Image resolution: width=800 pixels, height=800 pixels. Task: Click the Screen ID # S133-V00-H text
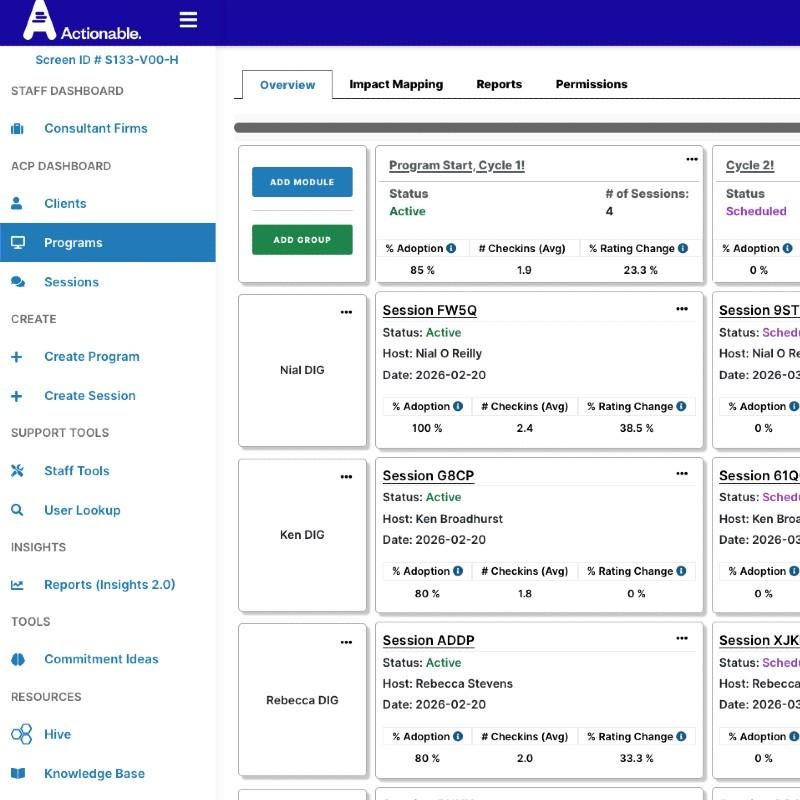click(x=107, y=60)
